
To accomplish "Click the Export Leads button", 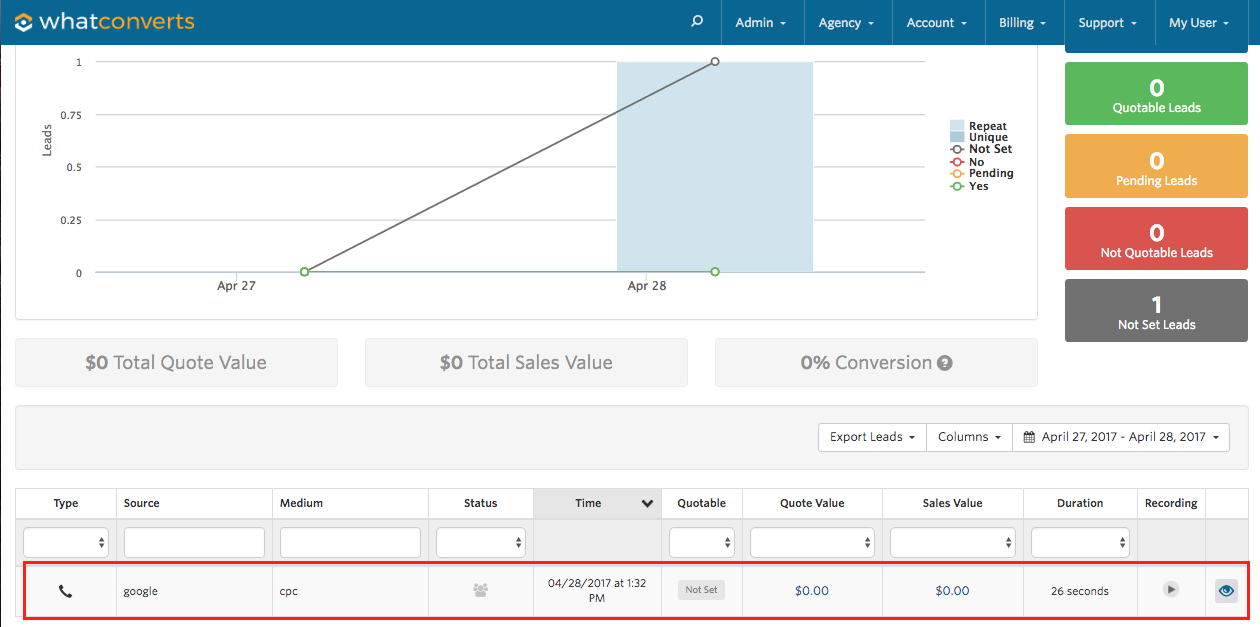I will point(872,437).
